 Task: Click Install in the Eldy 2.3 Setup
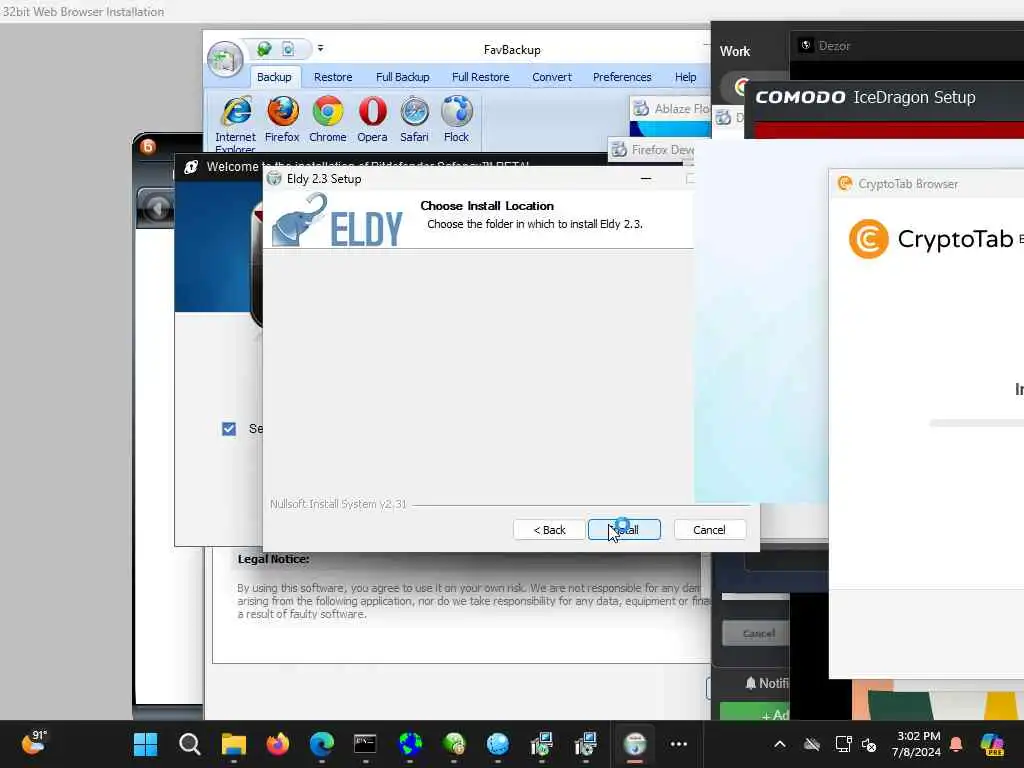[624, 530]
